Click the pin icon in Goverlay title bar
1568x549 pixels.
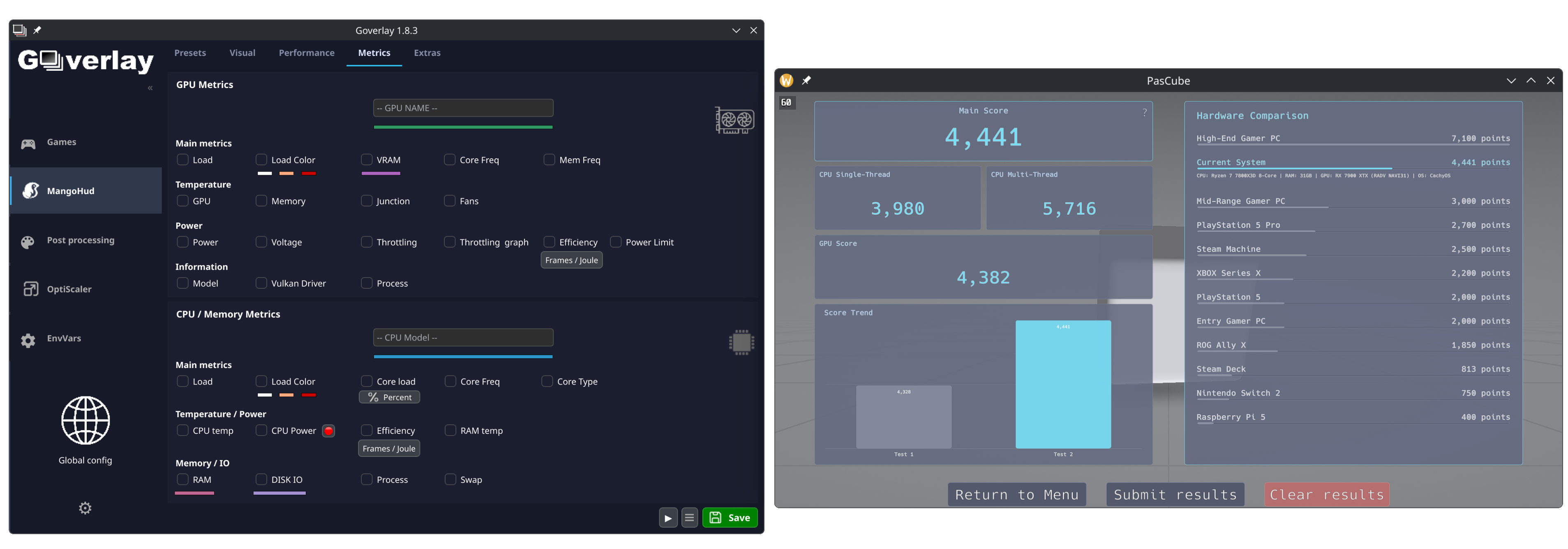[x=37, y=30]
